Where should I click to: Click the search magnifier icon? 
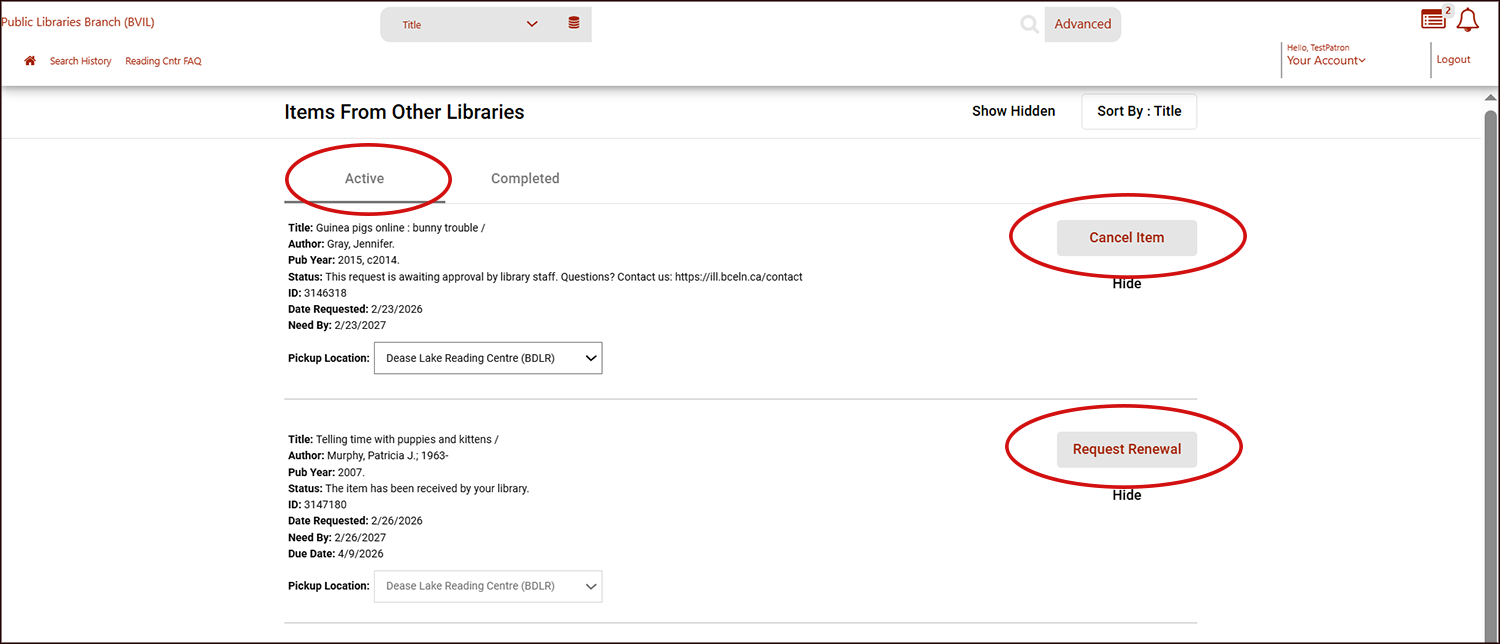tap(1029, 25)
